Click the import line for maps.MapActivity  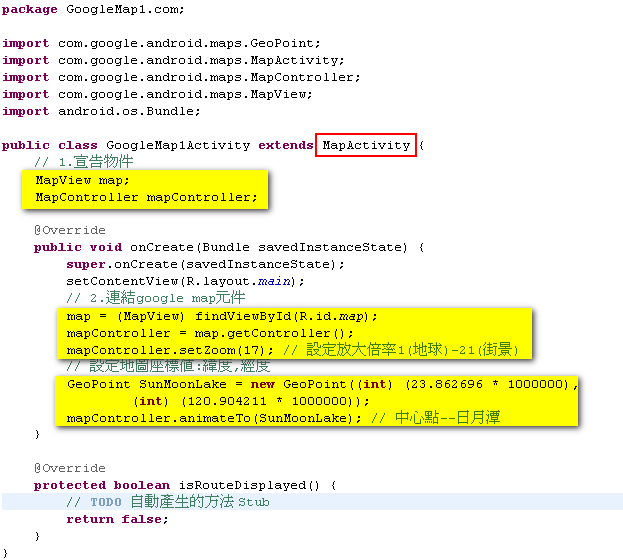(x=173, y=60)
